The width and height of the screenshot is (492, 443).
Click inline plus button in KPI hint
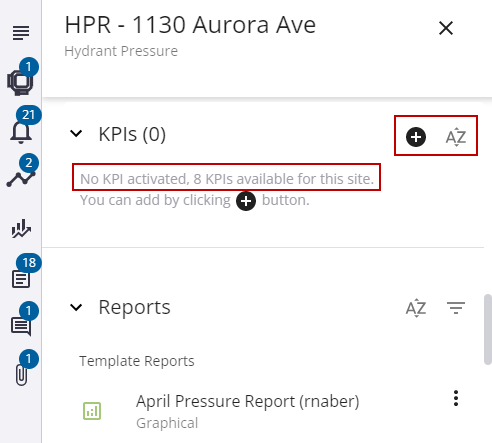click(246, 201)
